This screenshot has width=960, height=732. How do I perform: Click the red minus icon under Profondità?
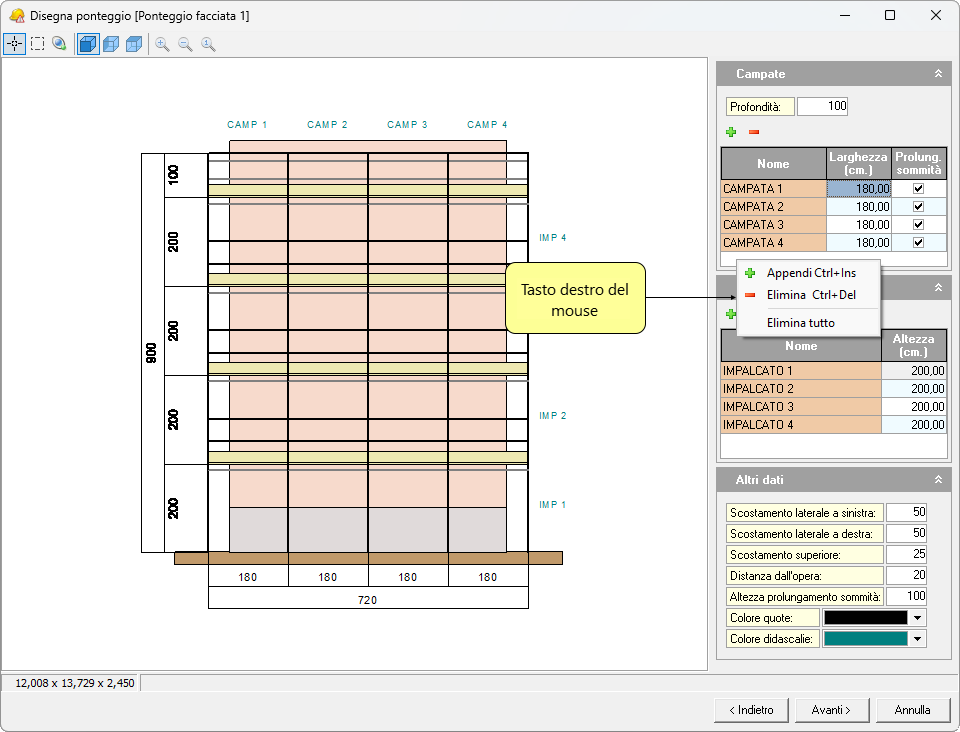pos(754,132)
